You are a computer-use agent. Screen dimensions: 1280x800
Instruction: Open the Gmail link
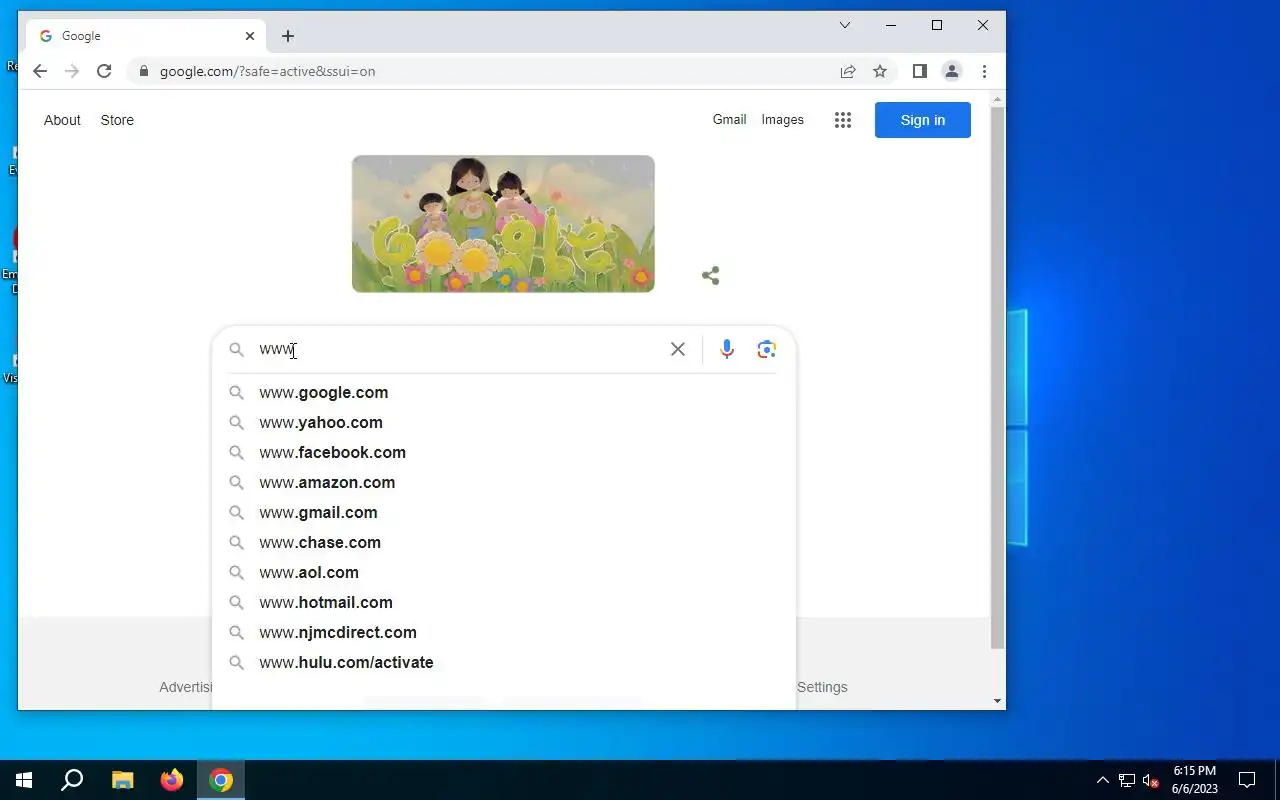coord(729,119)
